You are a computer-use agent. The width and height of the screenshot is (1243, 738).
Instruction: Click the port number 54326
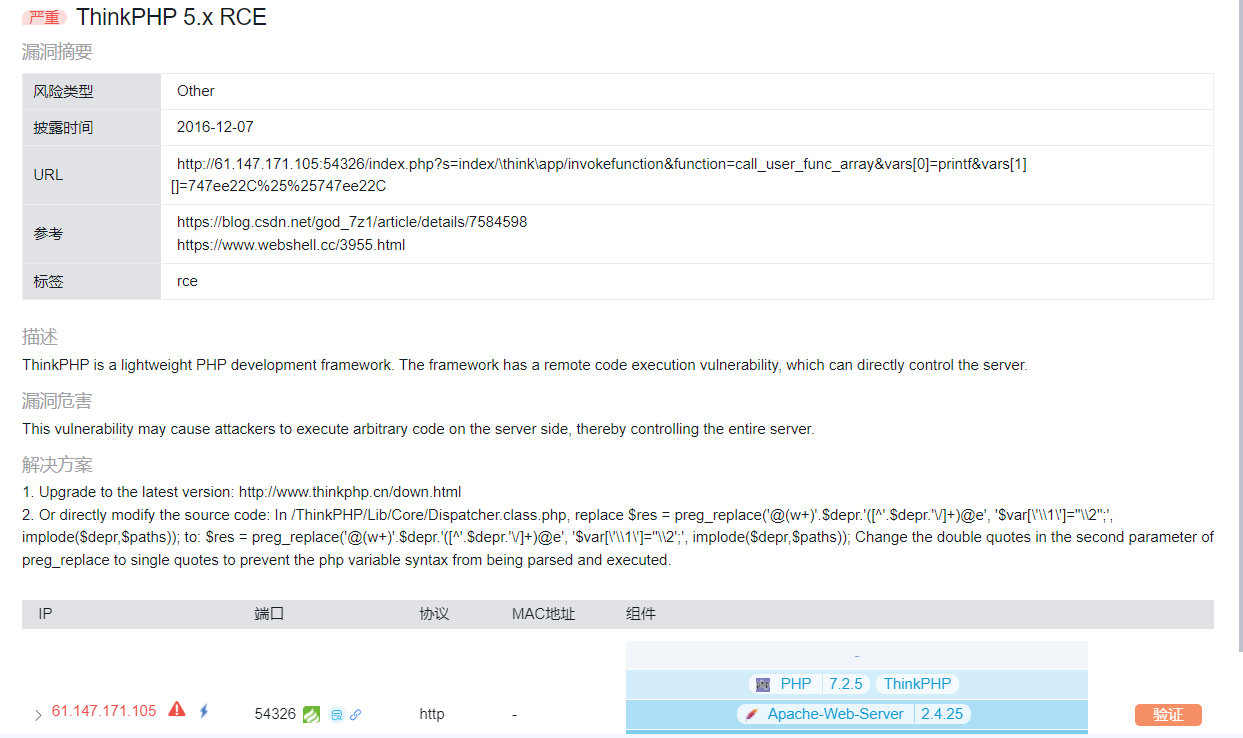[x=275, y=714]
